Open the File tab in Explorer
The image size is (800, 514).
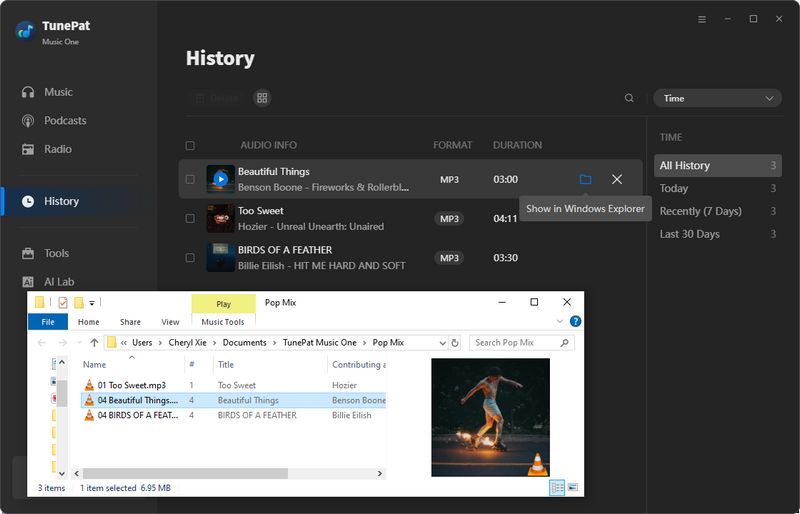(48, 322)
